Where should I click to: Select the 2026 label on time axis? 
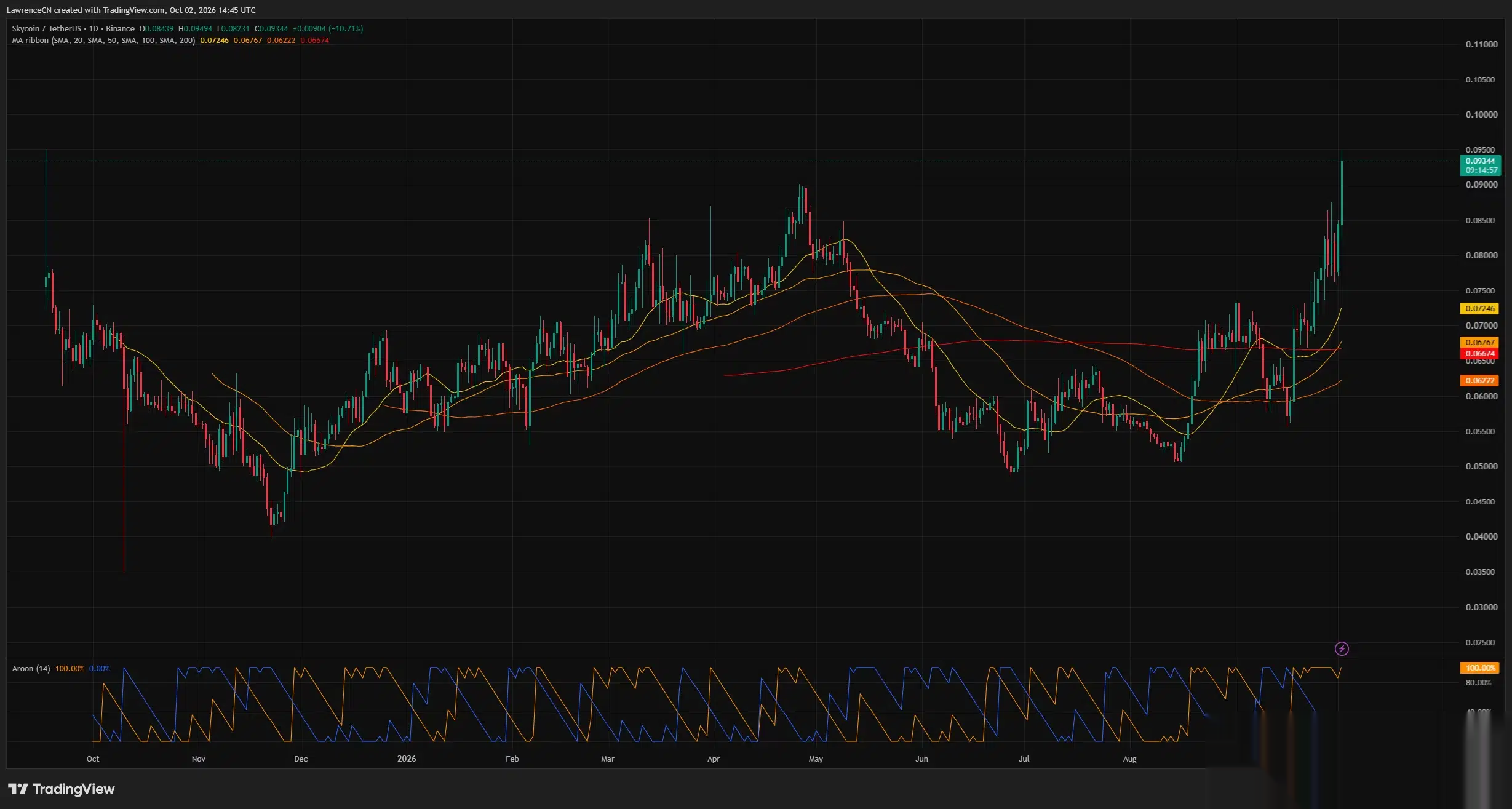tap(407, 759)
